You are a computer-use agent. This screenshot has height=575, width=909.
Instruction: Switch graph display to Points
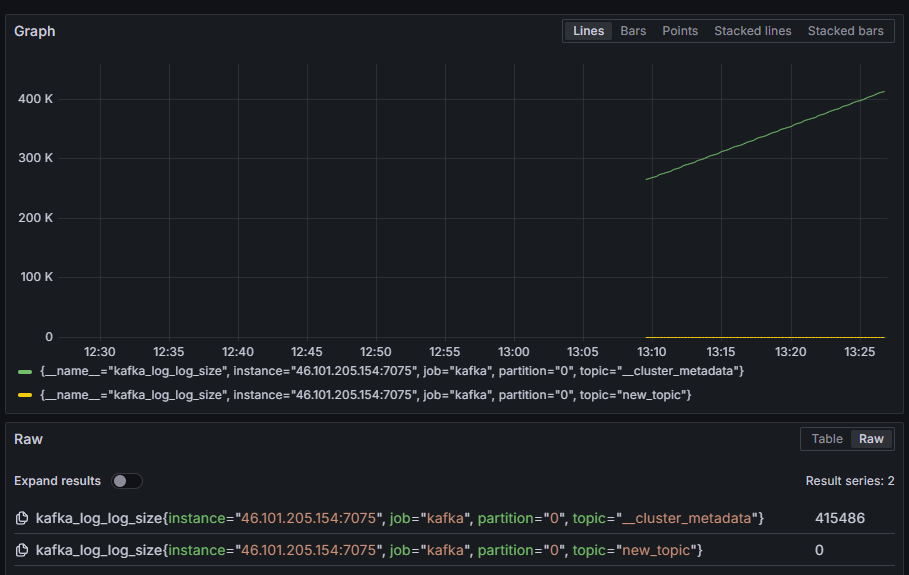680,31
